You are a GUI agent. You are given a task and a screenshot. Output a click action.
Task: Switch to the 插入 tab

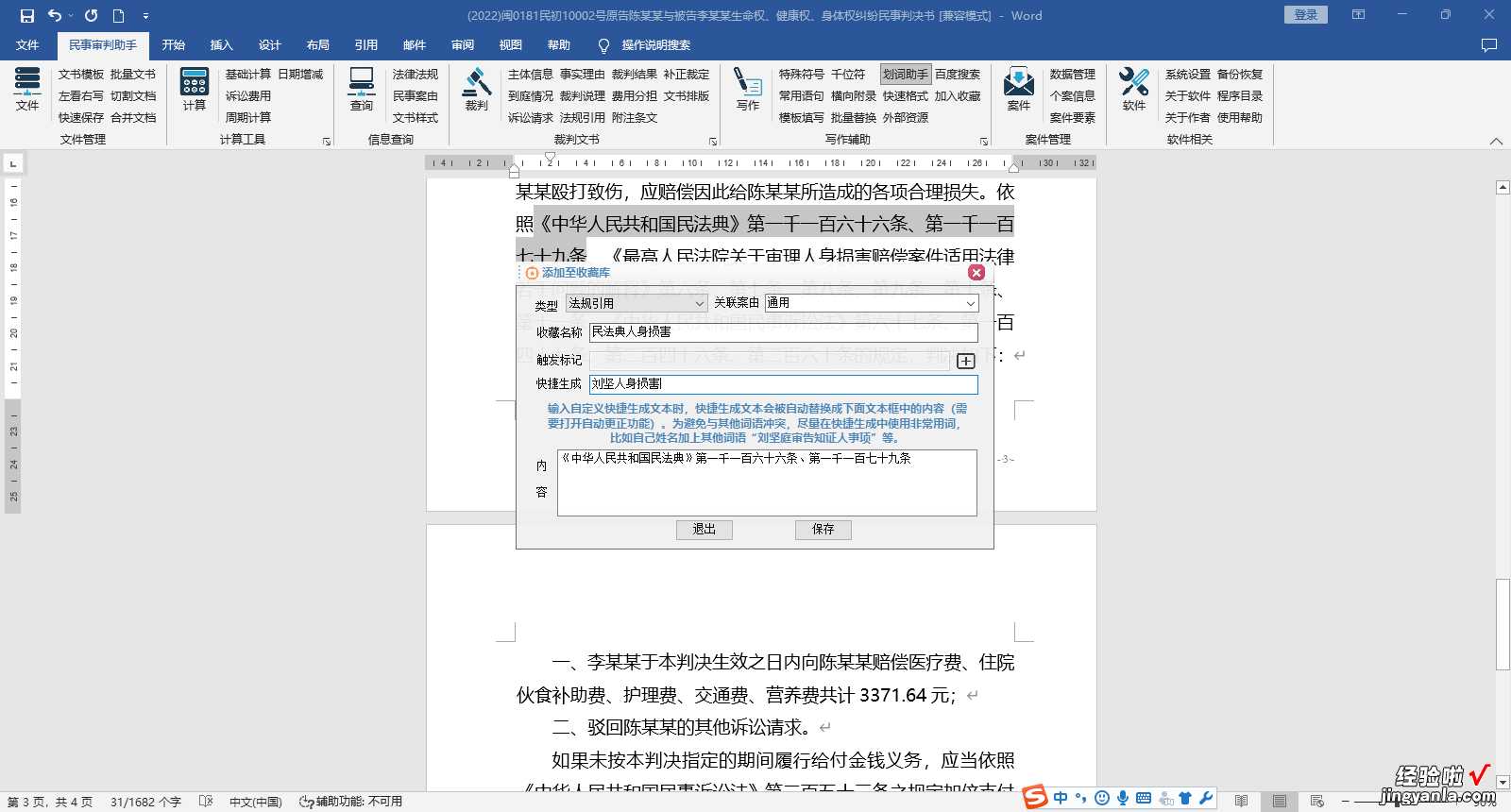tap(221, 45)
